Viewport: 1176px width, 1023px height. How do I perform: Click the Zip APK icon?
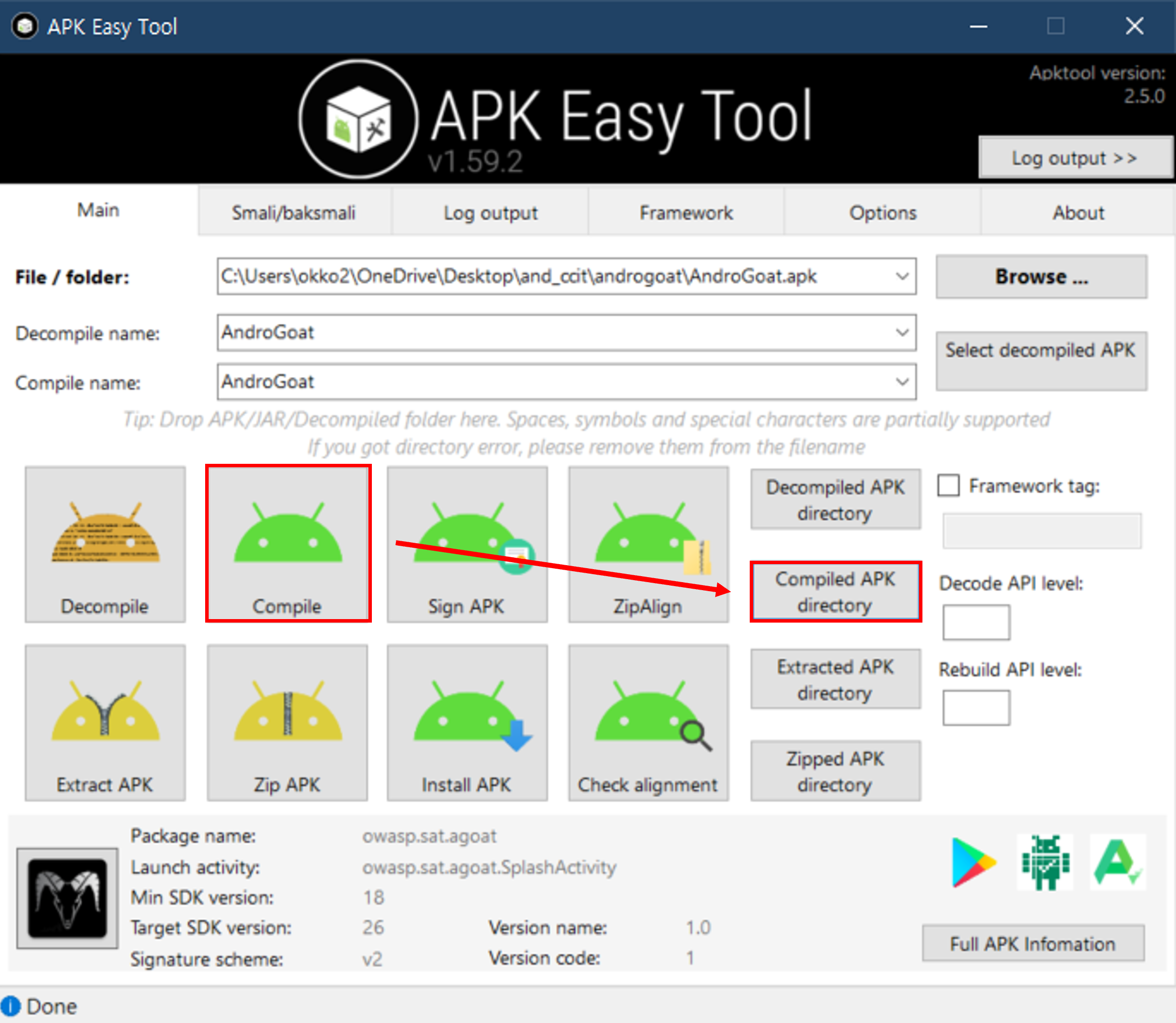pos(287,722)
